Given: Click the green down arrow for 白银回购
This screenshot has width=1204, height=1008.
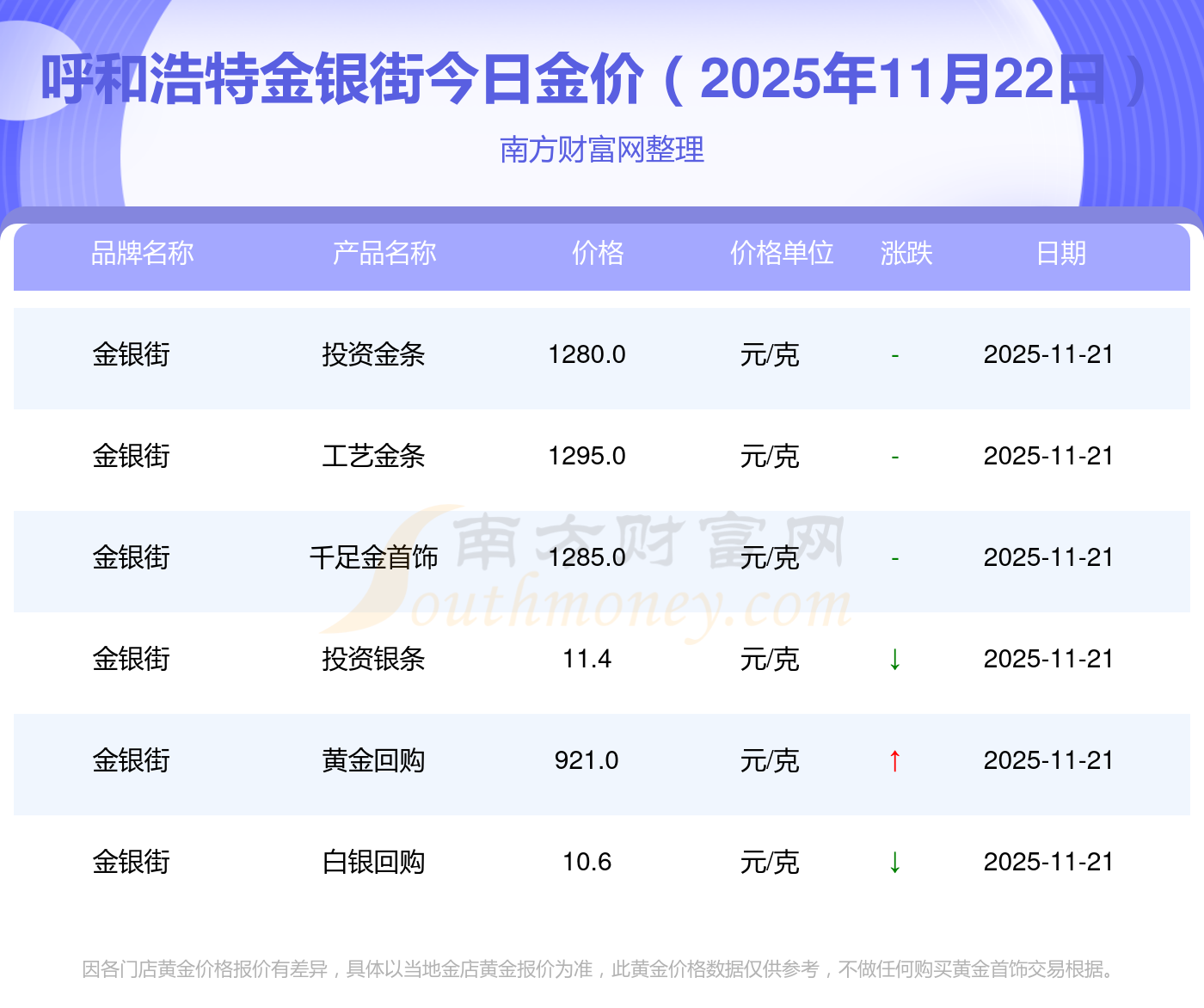Looking at the screenshot, I should click(894, 863).
